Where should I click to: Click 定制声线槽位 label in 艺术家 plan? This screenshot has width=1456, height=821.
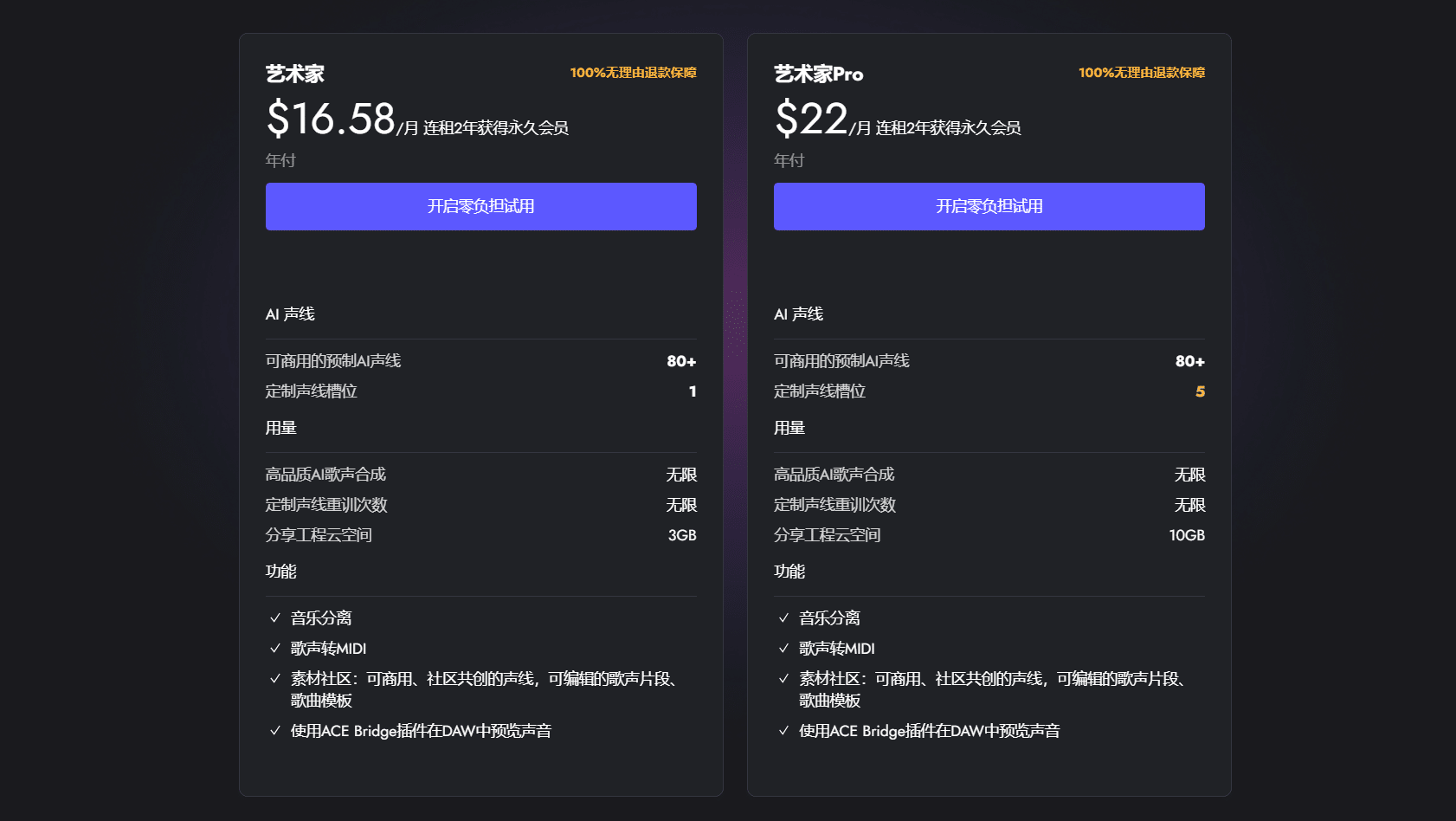pyautogui.click(x=311, y=391)
